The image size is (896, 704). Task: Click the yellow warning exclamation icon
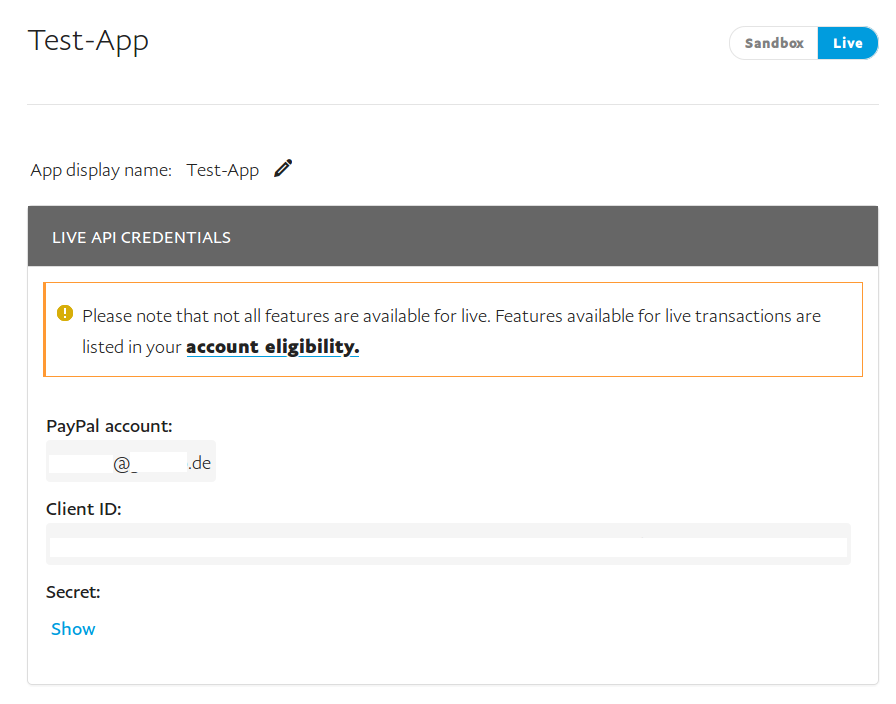click(x=65, y=314)
